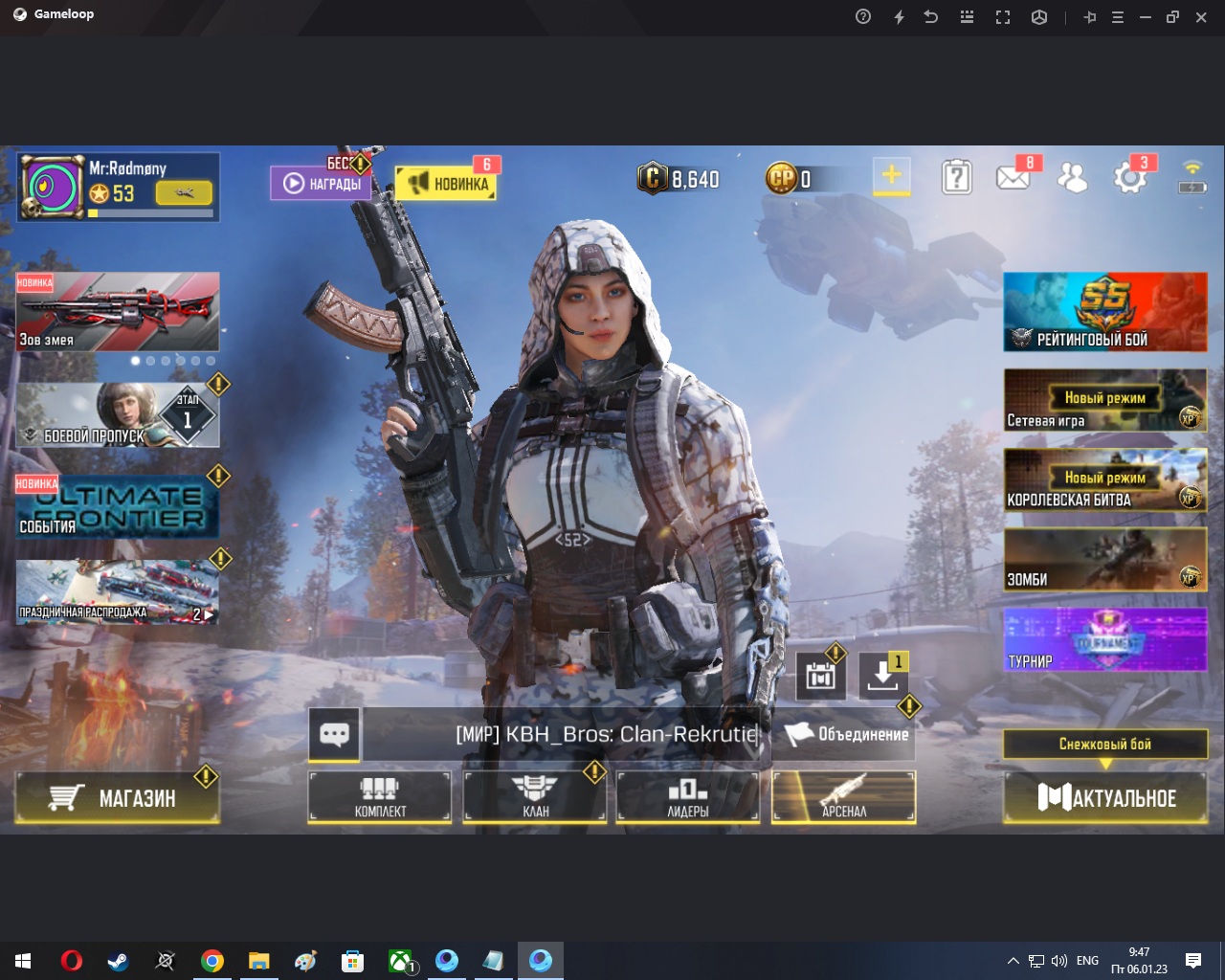Open the yellow НОВИНКА megaphone button

446,183
